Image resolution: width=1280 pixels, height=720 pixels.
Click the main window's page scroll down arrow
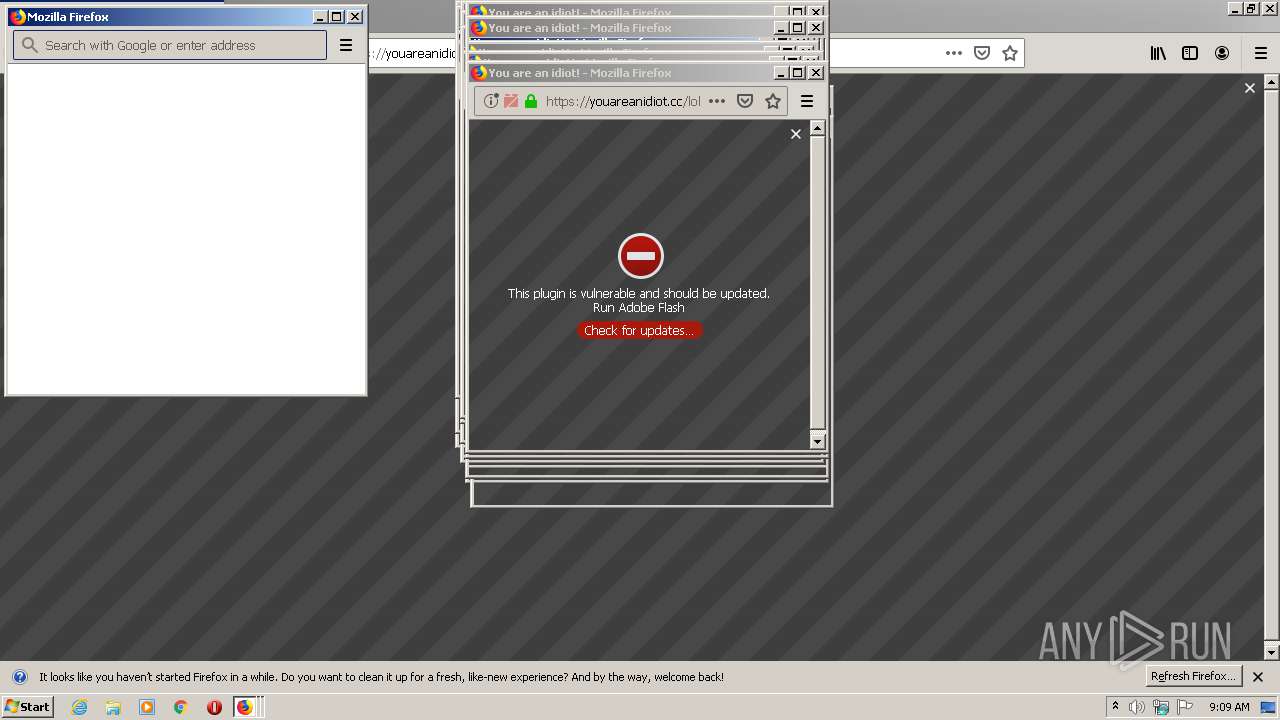coord(1272,652)
